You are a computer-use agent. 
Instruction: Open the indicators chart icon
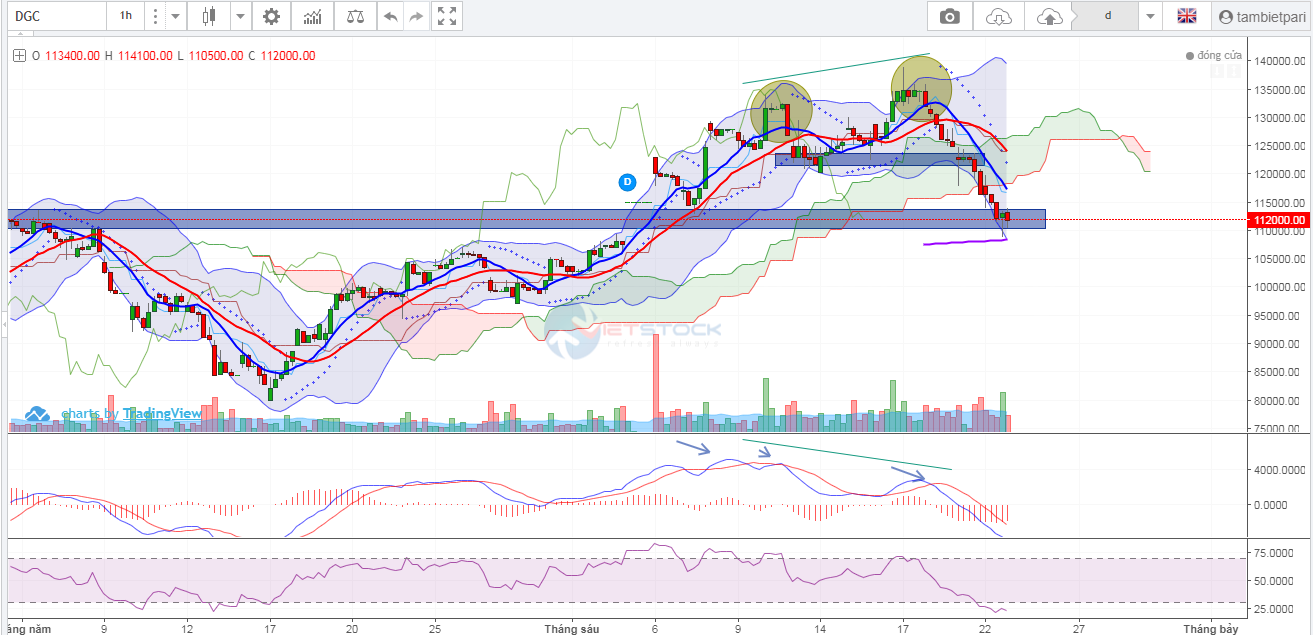click(x=313, y=16)
